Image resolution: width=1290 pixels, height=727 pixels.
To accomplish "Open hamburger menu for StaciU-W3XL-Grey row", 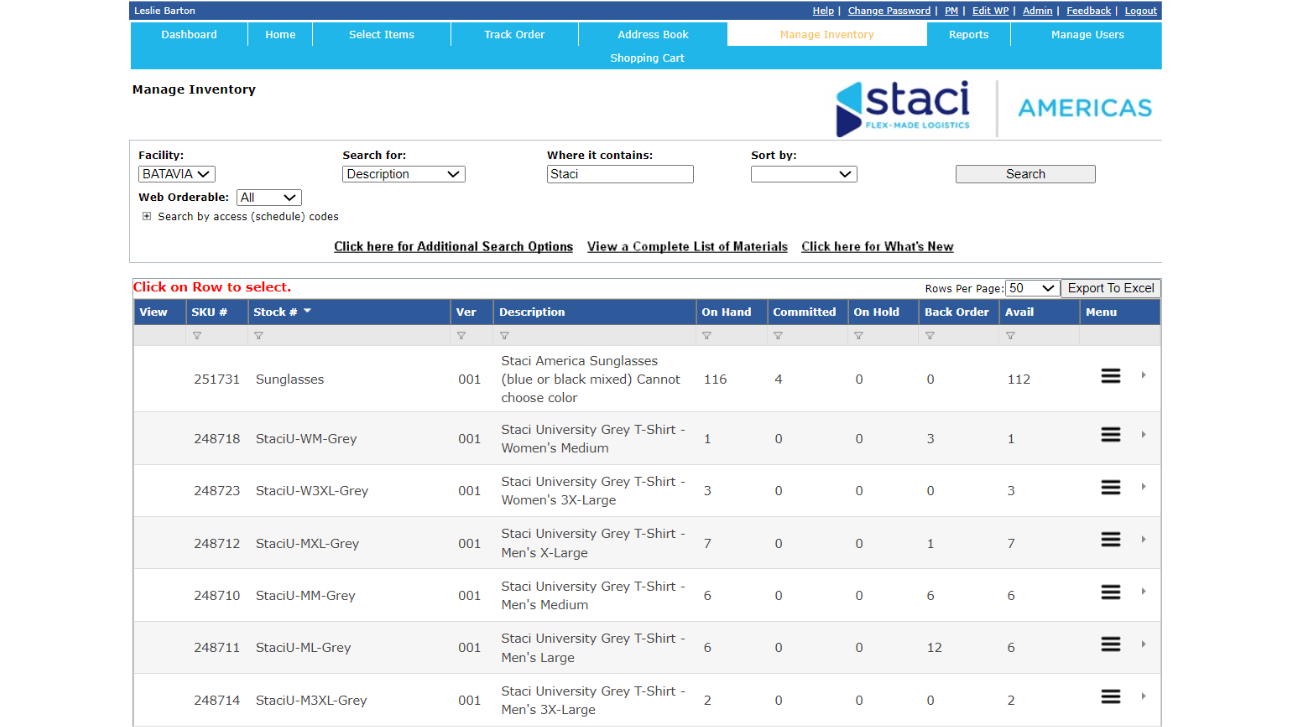I will click(1110, 487).
